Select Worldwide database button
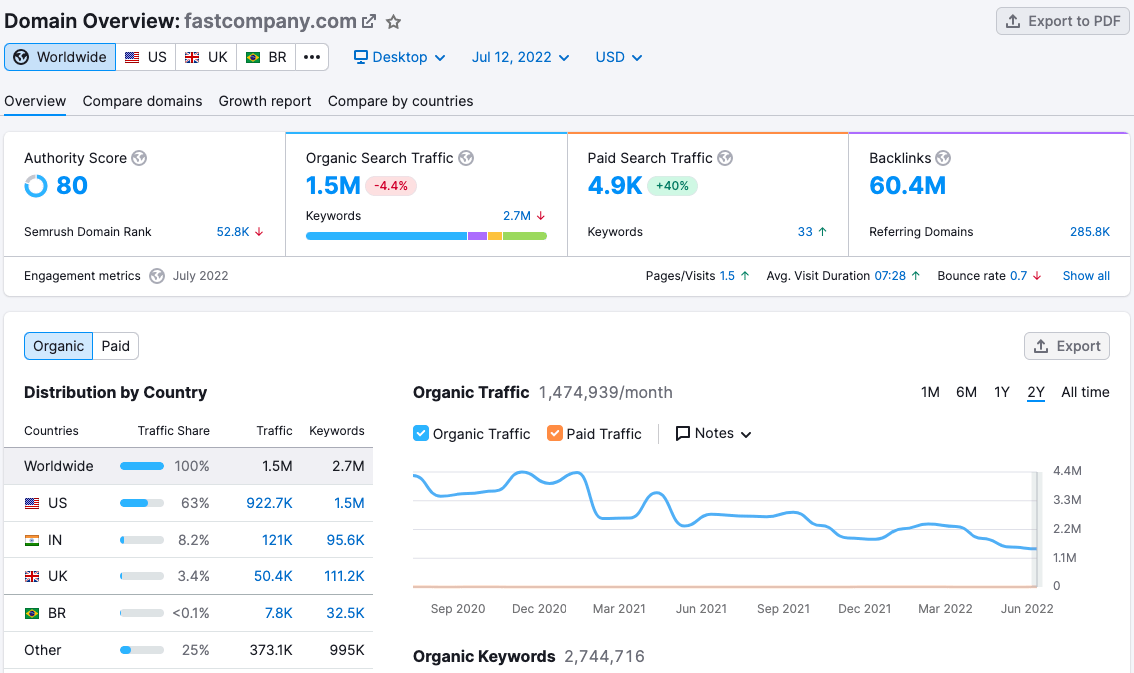This screenshot has height=673, width=1134. [60, 57]
